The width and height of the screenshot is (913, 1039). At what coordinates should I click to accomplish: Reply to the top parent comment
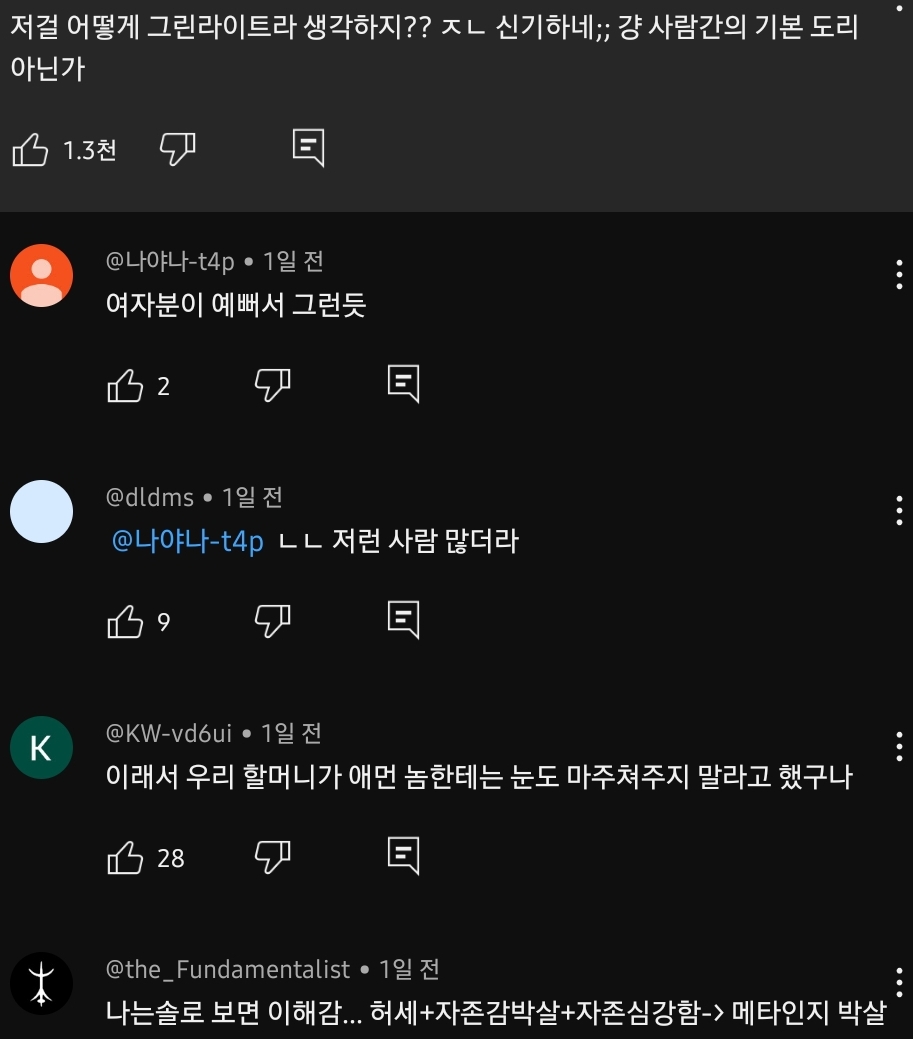click(x=308, y=148)
